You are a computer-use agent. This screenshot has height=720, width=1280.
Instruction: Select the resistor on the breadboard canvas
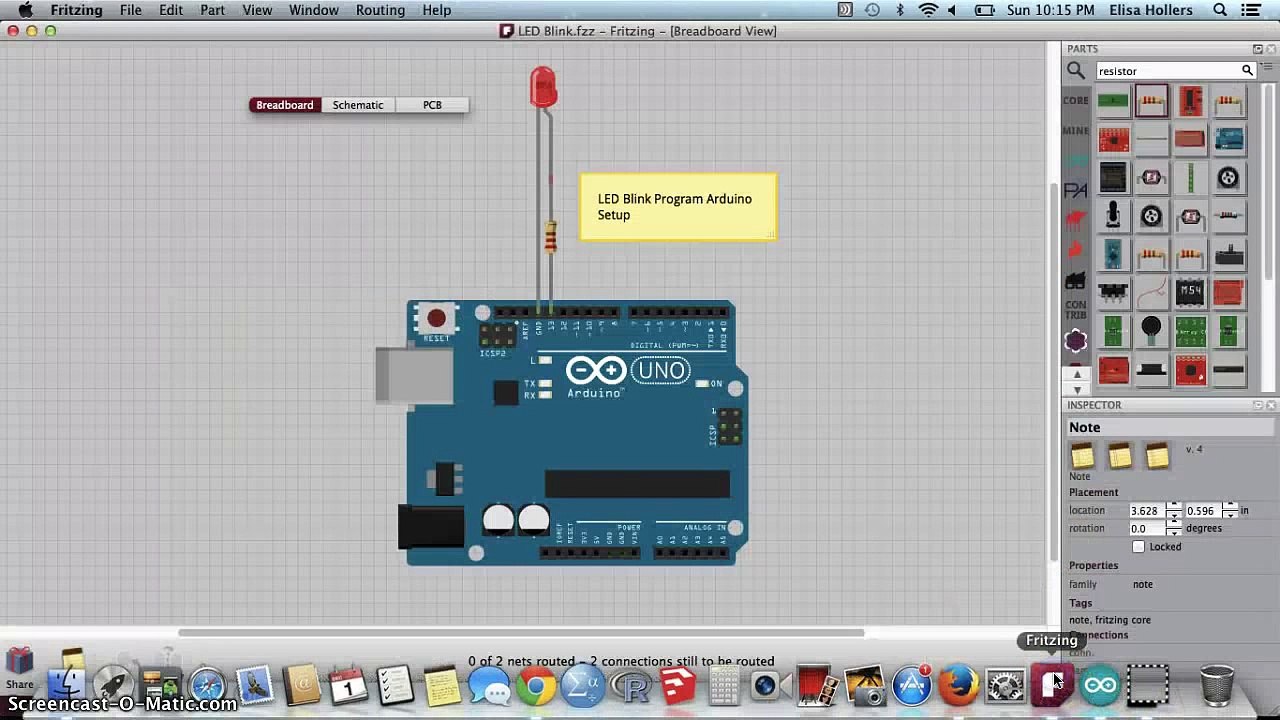[x=550, y=238]
